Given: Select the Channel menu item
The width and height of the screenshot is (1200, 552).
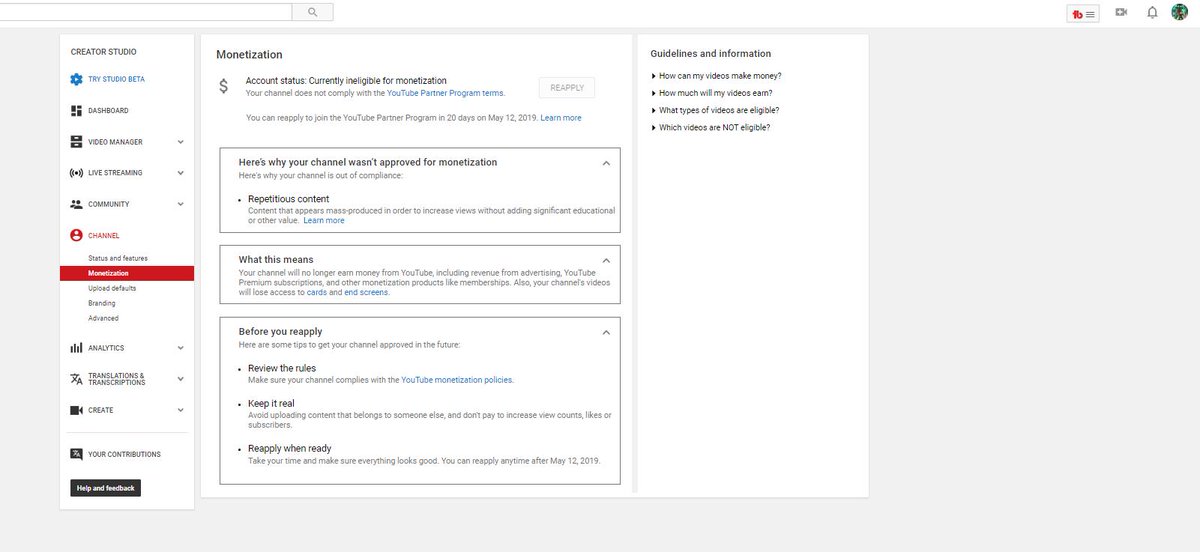Looking at the screenshot, I should coord(104,236).
